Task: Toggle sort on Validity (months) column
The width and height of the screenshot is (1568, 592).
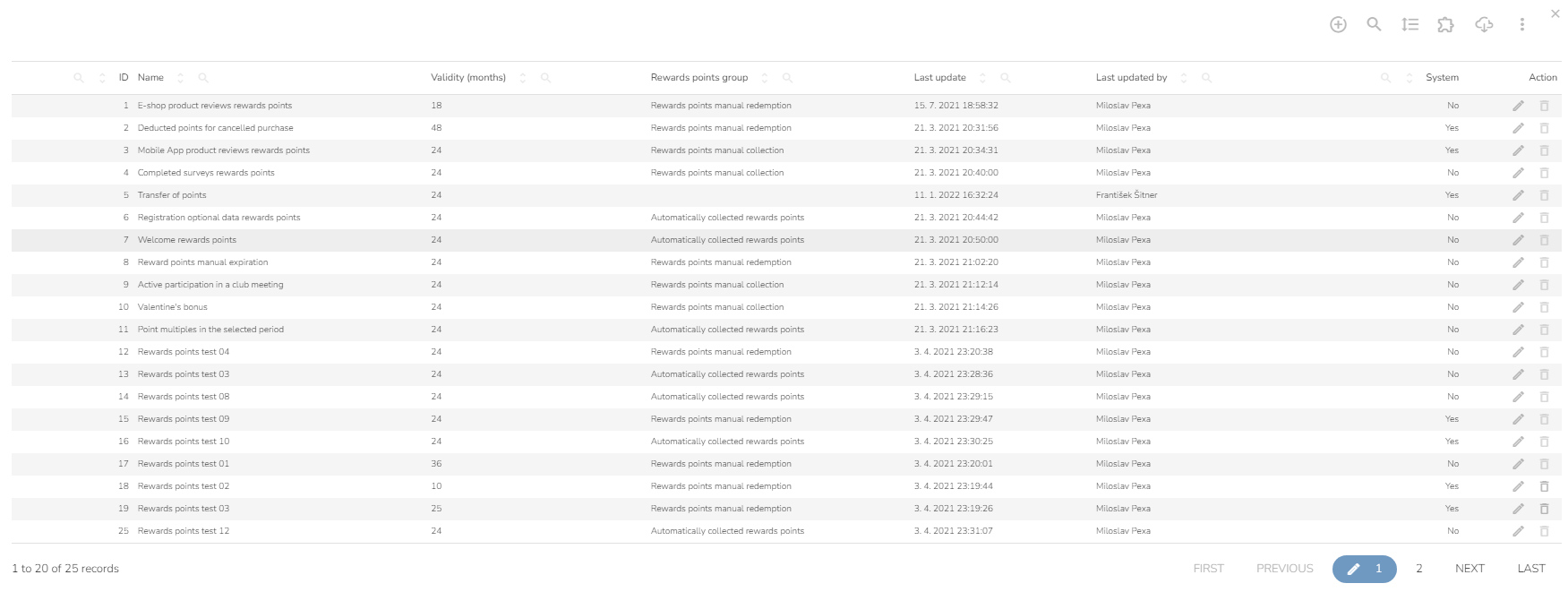Action: [x=523, y=78]
